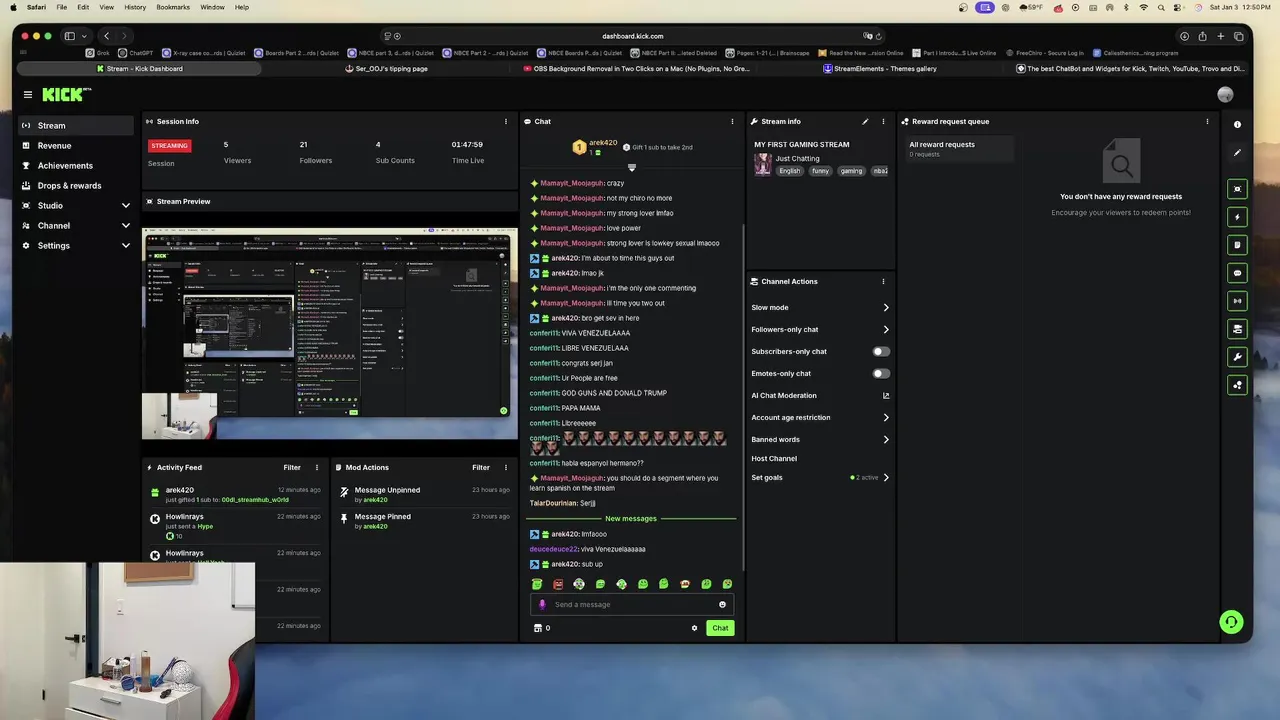1280x720 pixels.
Task: Click the green Chat send button
Action: [x=720, y=628]
